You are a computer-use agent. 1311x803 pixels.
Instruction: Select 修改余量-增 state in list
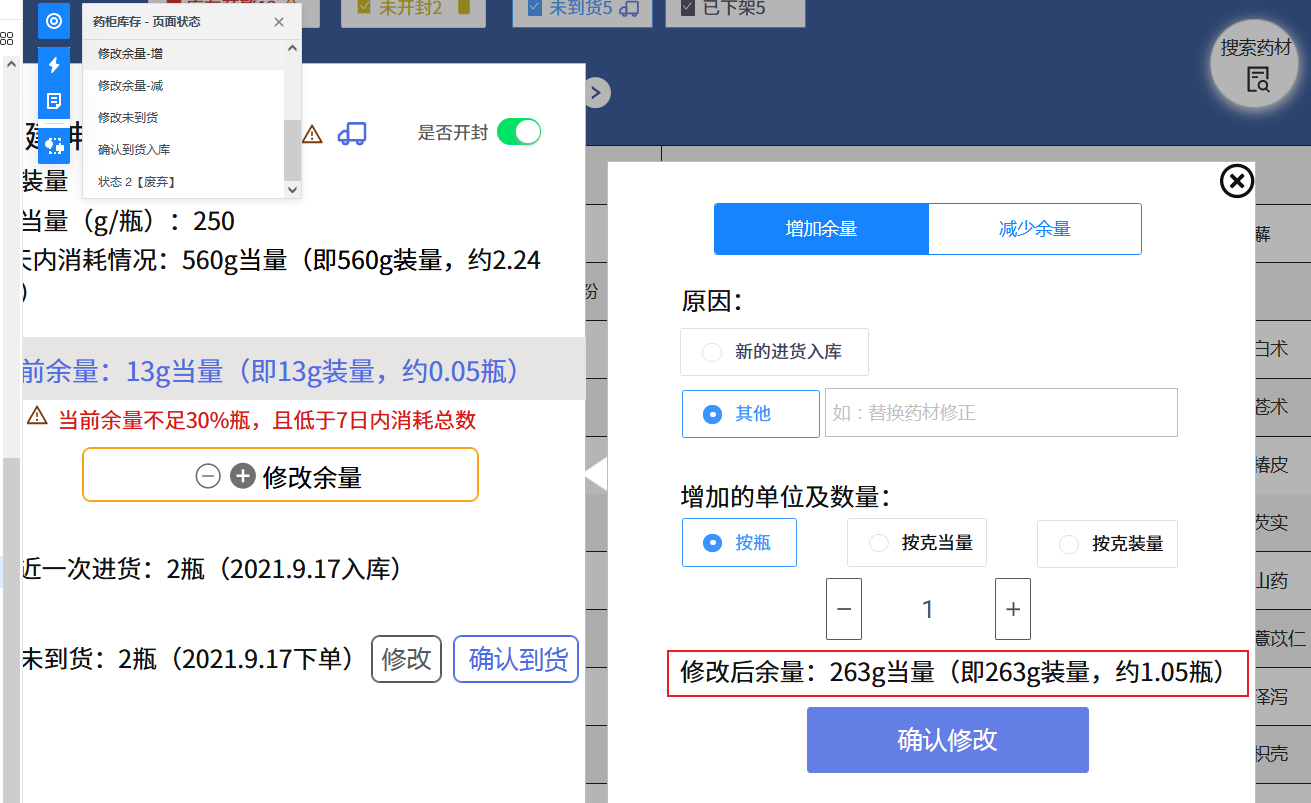point(184,53)
